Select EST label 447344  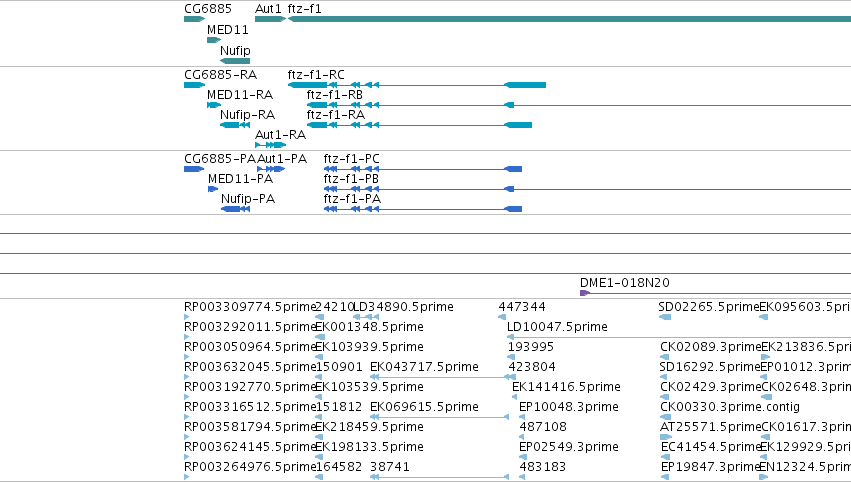pos(522,307)
